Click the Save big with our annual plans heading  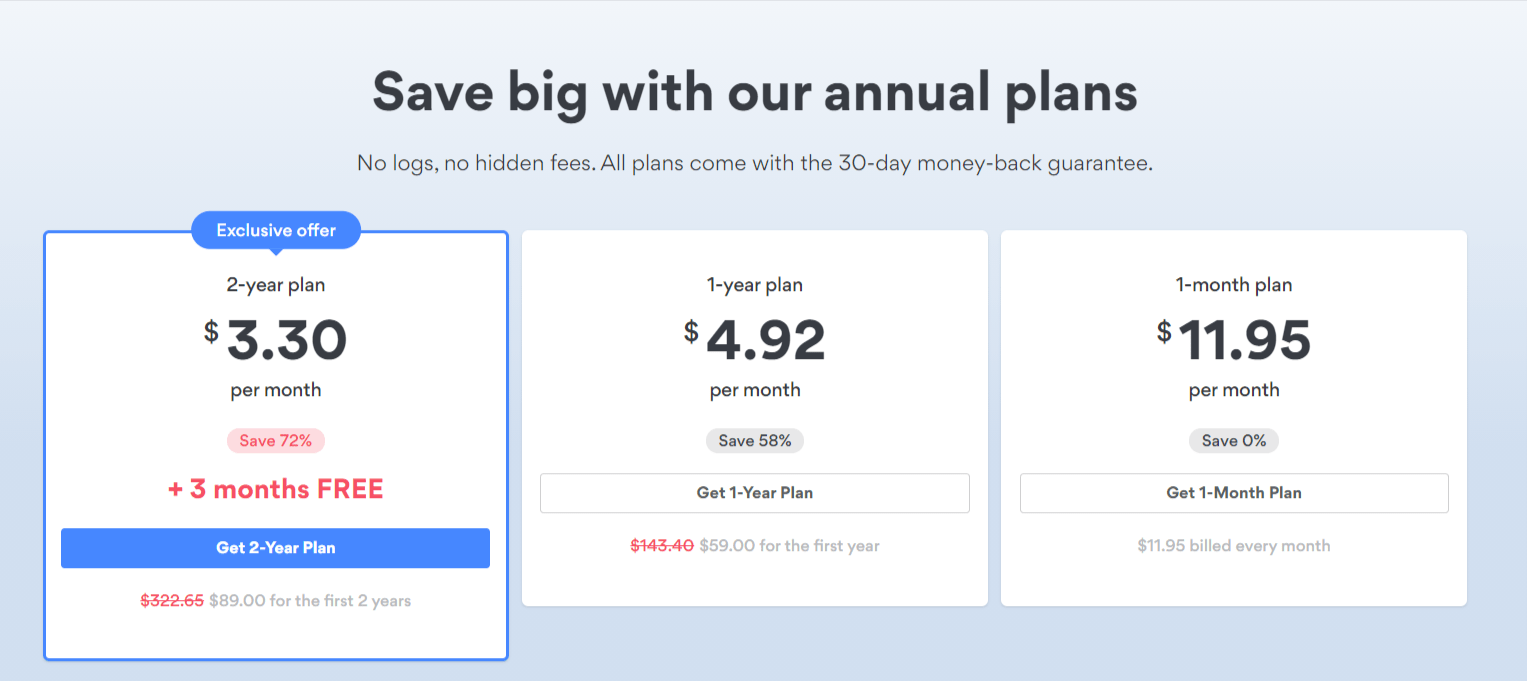[x=755, y=93]
